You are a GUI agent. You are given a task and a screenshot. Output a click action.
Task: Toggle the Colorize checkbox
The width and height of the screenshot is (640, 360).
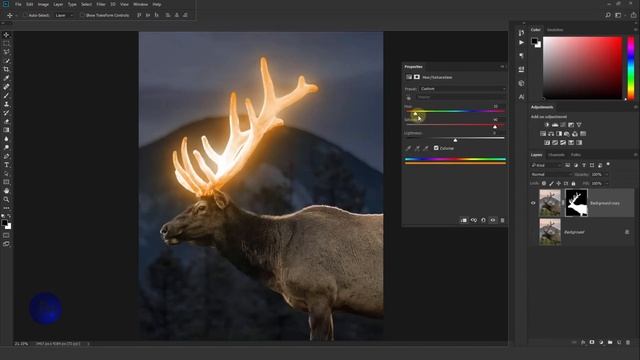pyautogui.click(x=436, y=148)
